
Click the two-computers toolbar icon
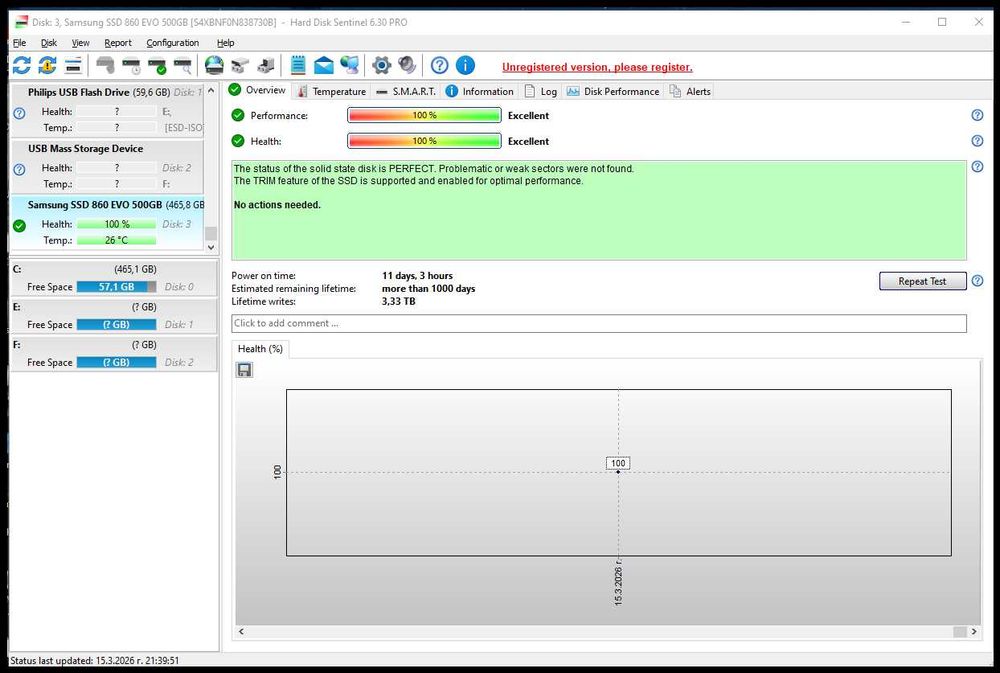(x=240, y=65)
